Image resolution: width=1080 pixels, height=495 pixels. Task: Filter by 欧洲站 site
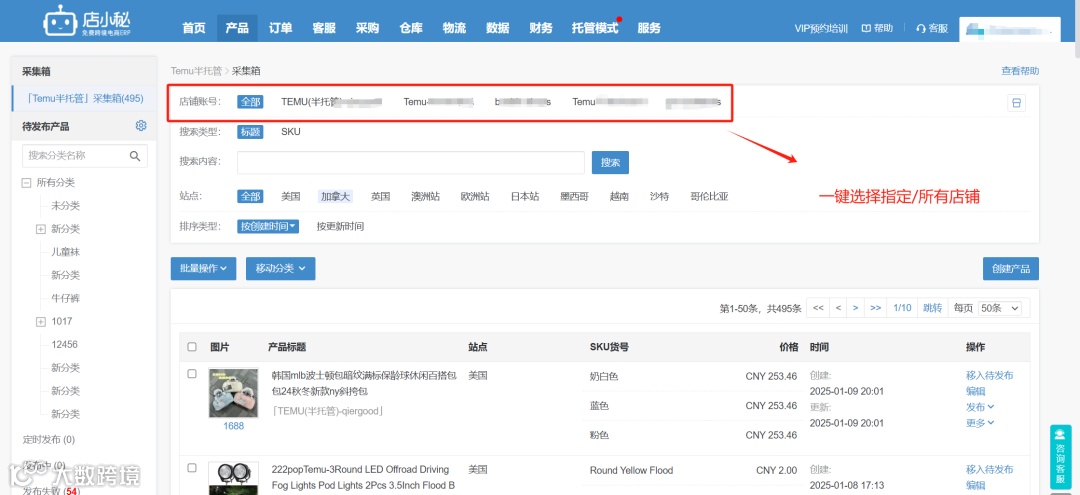[475, 196]
